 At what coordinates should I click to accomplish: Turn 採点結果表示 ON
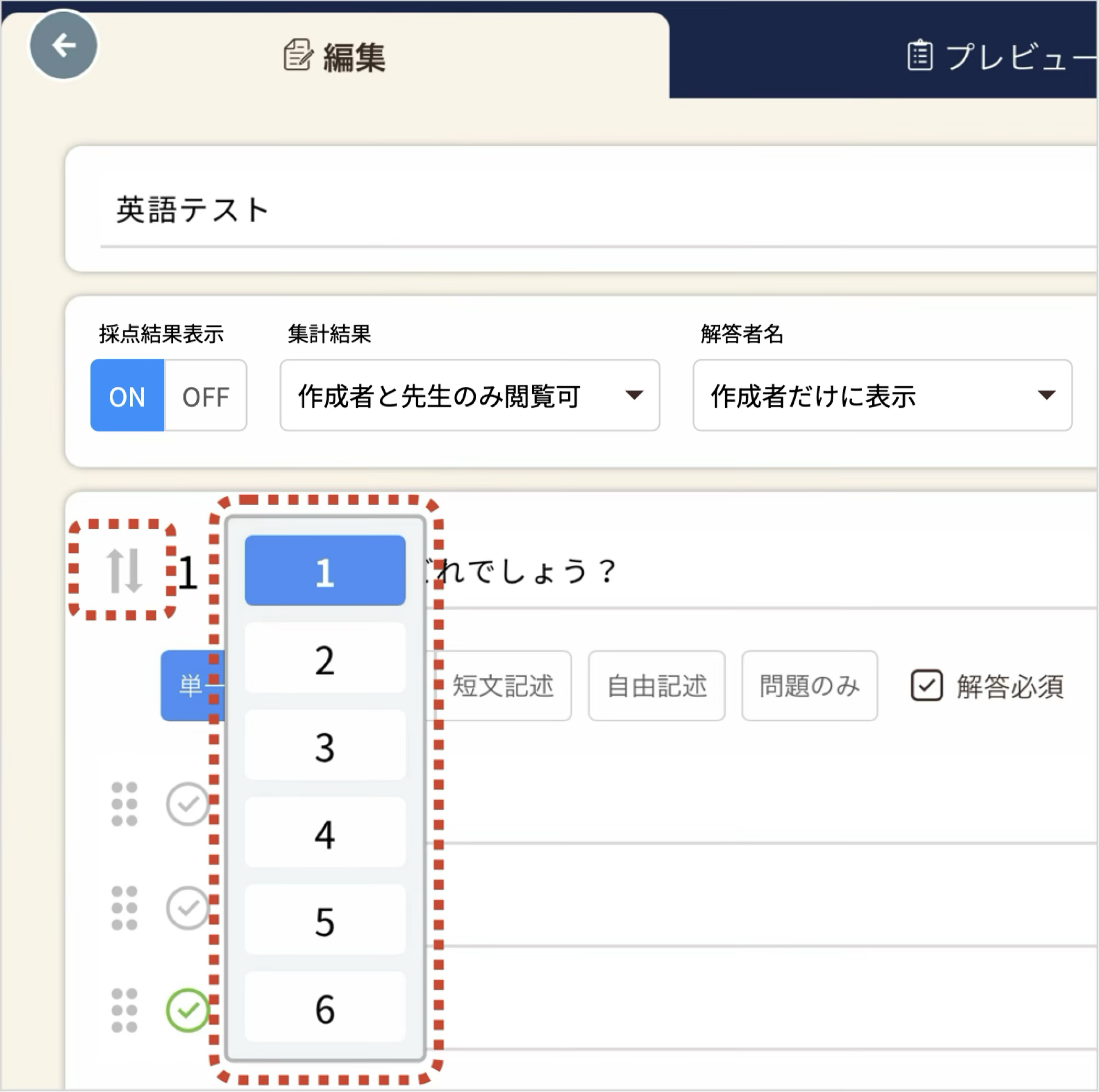127,396
